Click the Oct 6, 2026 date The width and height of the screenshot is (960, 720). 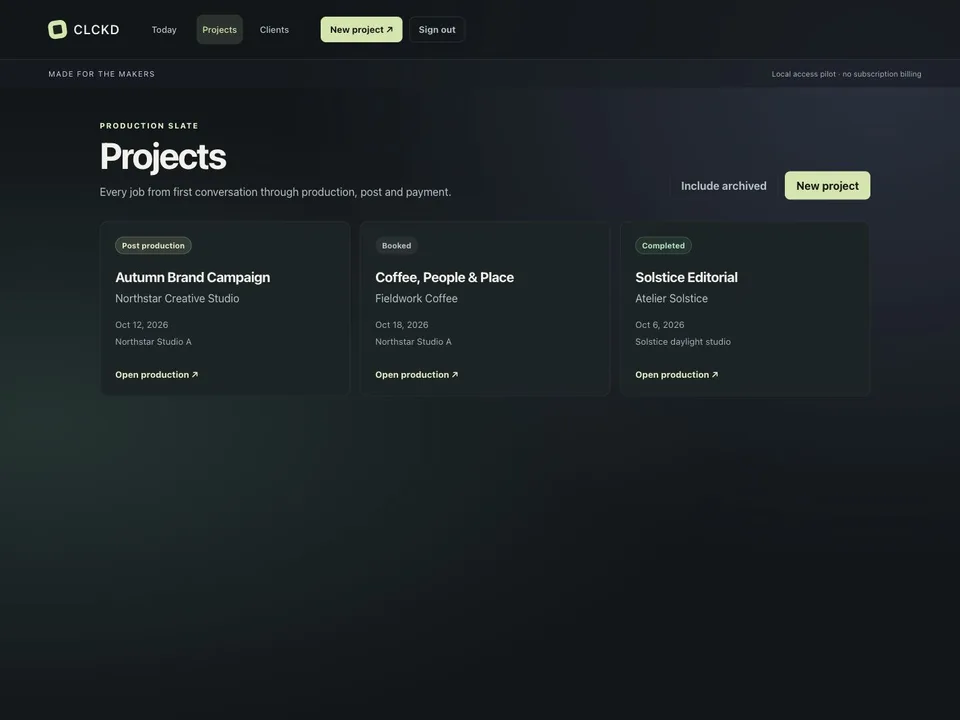coord(659,325)
